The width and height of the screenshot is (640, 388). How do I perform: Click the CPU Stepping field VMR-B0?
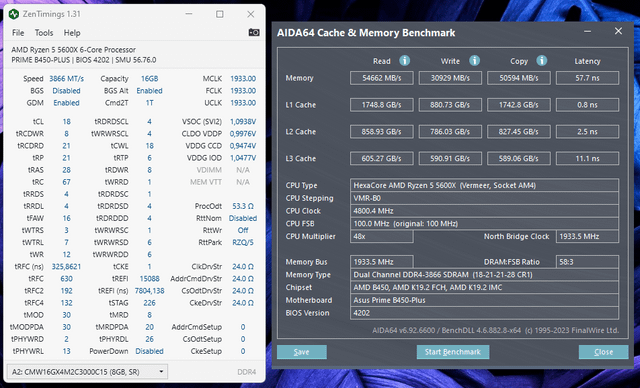[x=484, y=198]
